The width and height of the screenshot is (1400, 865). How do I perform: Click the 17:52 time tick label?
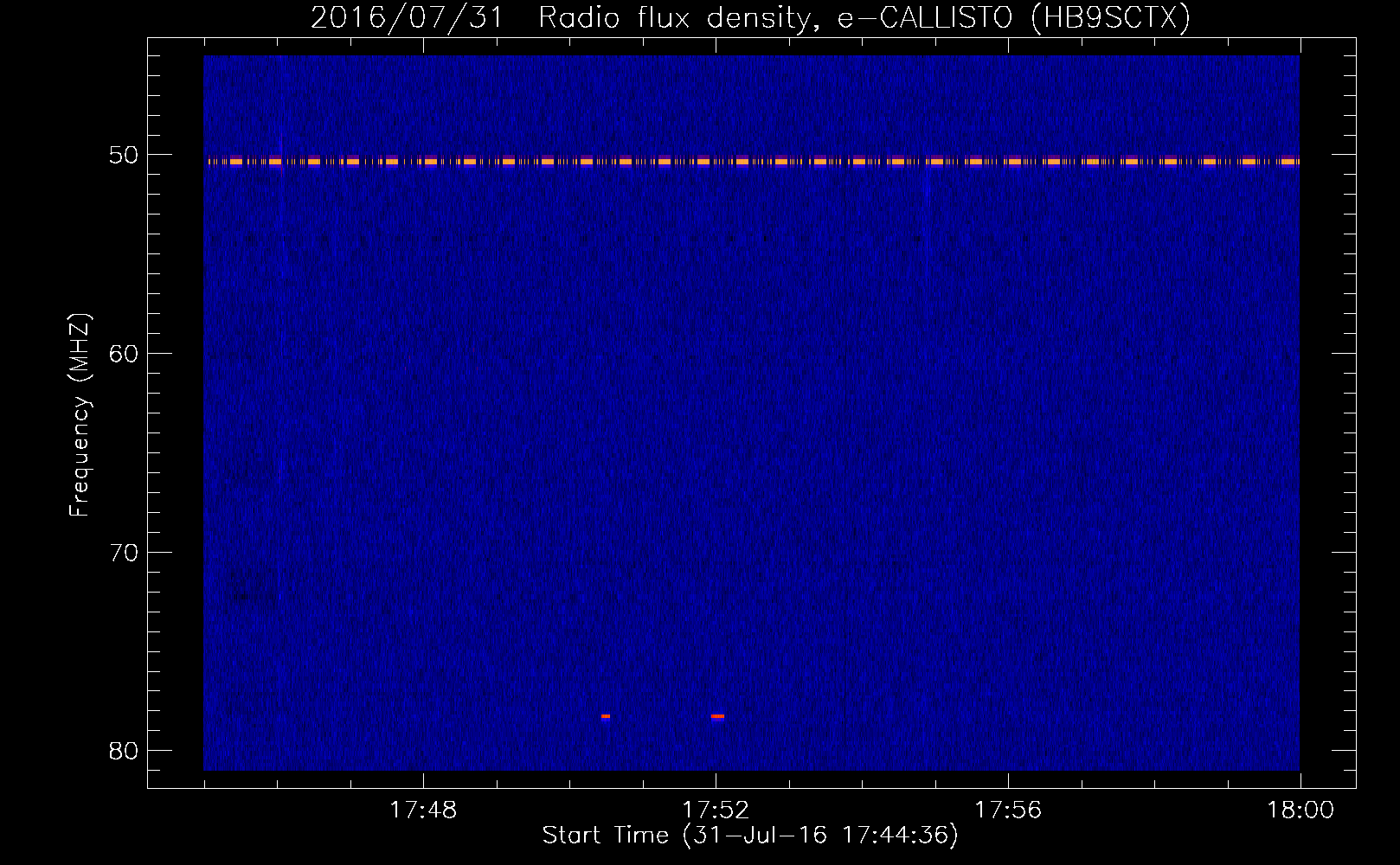(716, 811)
